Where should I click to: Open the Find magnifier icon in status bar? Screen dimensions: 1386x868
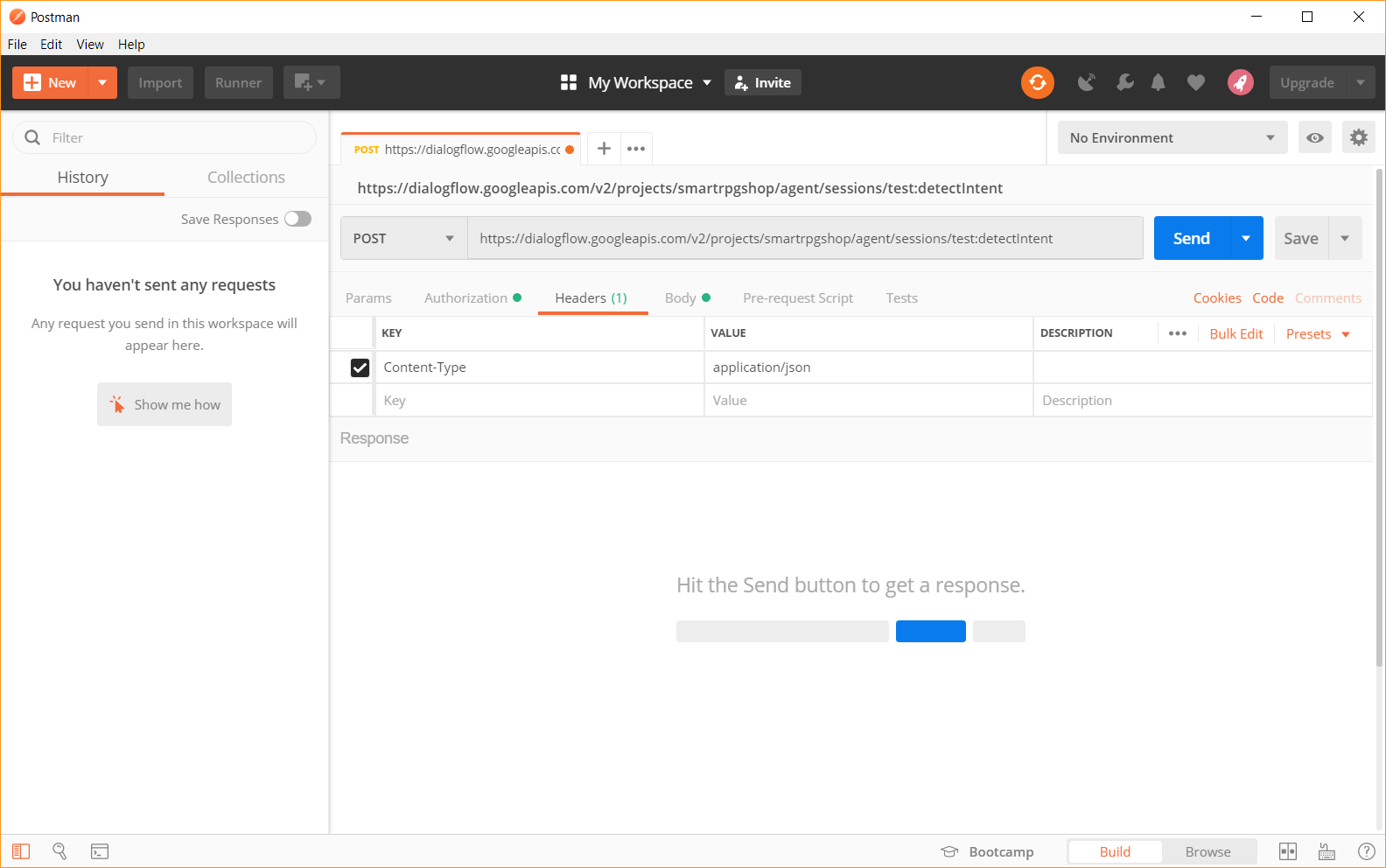59,851
